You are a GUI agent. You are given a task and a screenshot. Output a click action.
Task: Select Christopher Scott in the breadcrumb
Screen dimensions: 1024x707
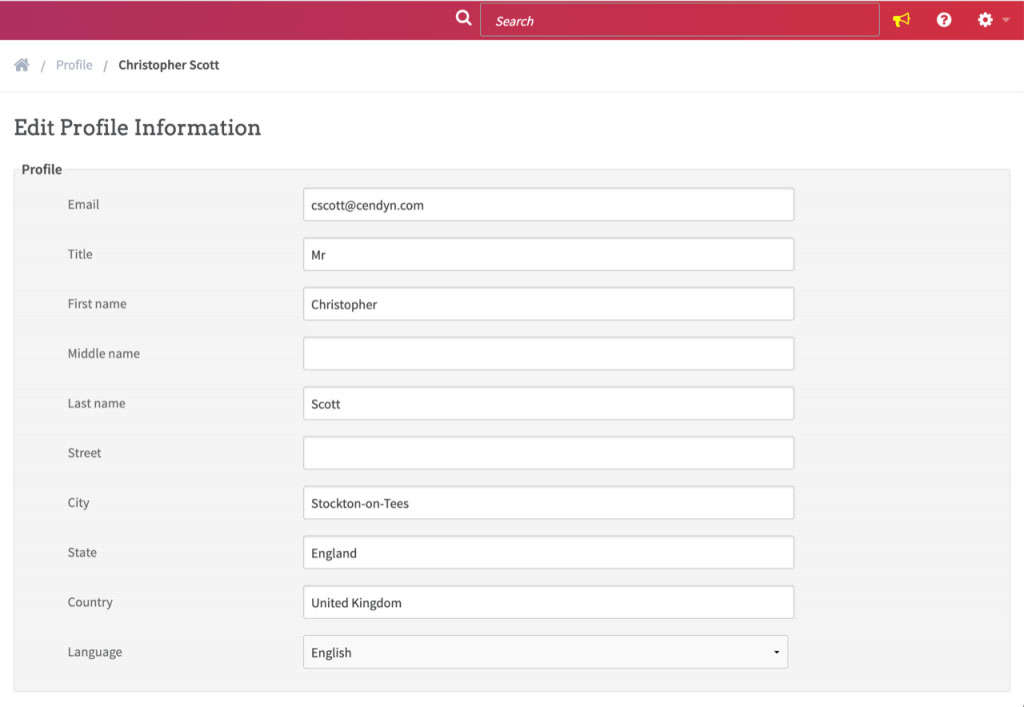(x=168, y=64)
